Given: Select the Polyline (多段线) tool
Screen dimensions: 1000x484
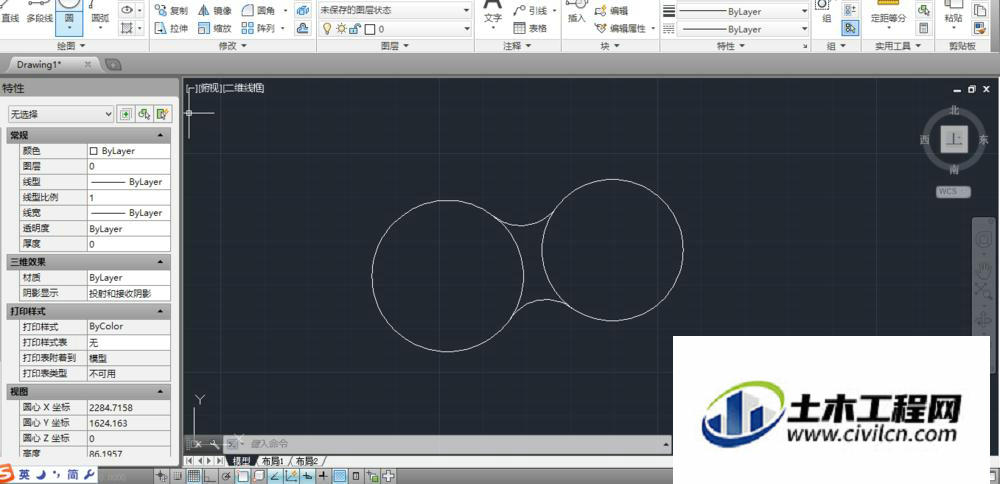Looking at the screenshot, I should click(x=40, y=13).
